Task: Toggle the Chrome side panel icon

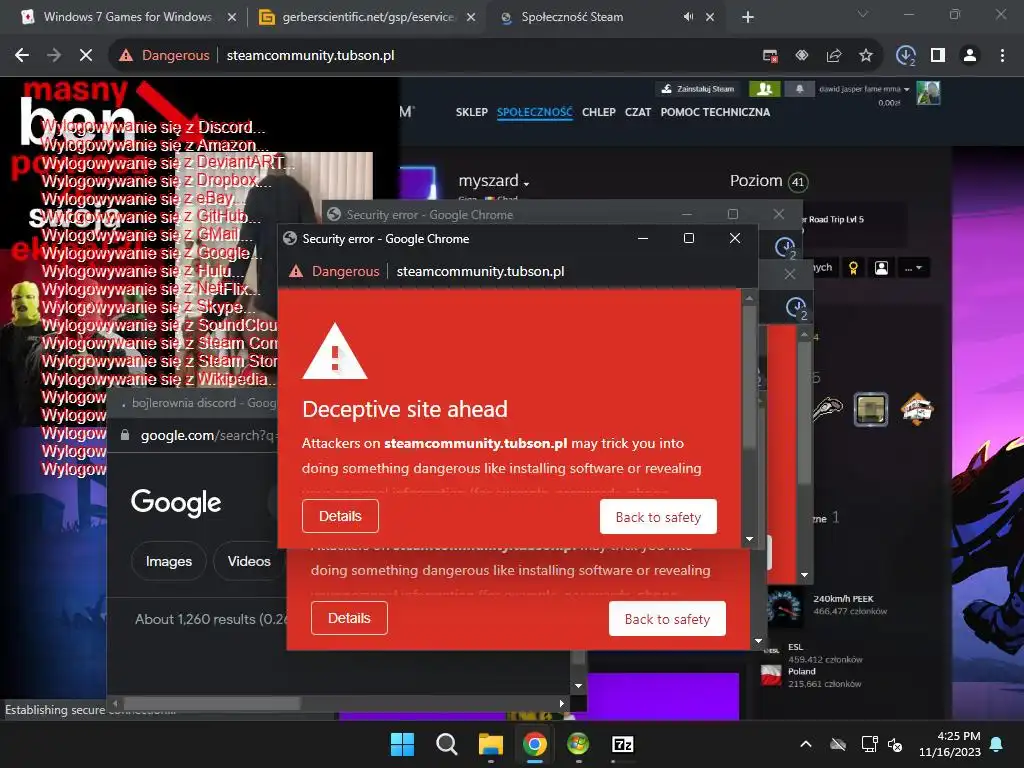Action: 938,56
